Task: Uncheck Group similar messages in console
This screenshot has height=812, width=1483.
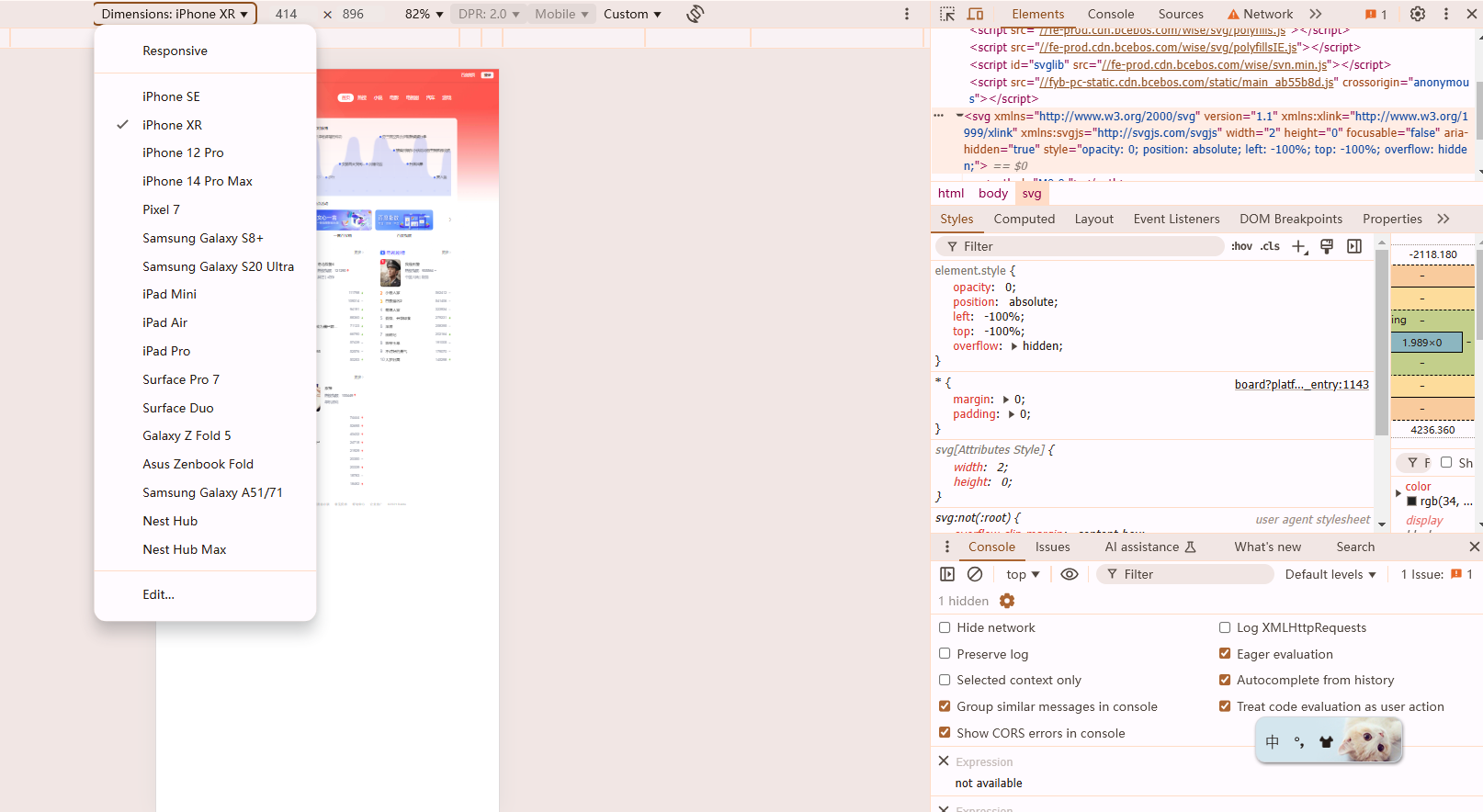Action: (x=945, y=706)
